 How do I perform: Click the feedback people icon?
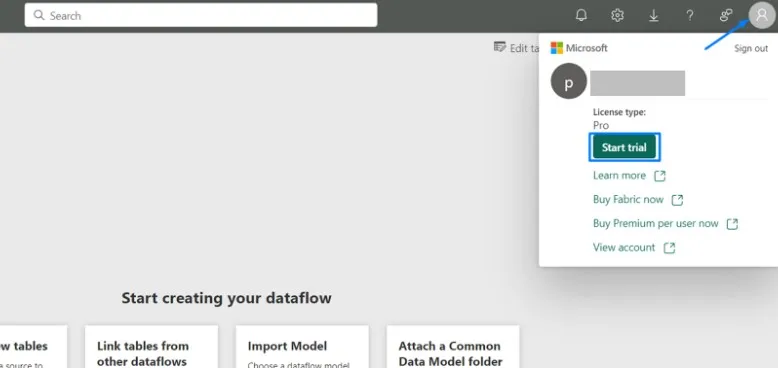point(726,15)
